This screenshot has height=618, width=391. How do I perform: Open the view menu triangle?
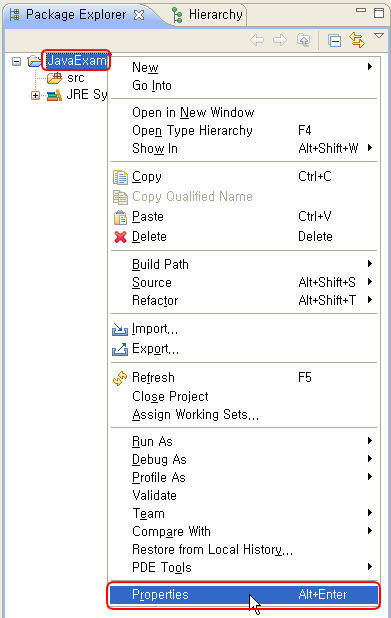(379, 36)
